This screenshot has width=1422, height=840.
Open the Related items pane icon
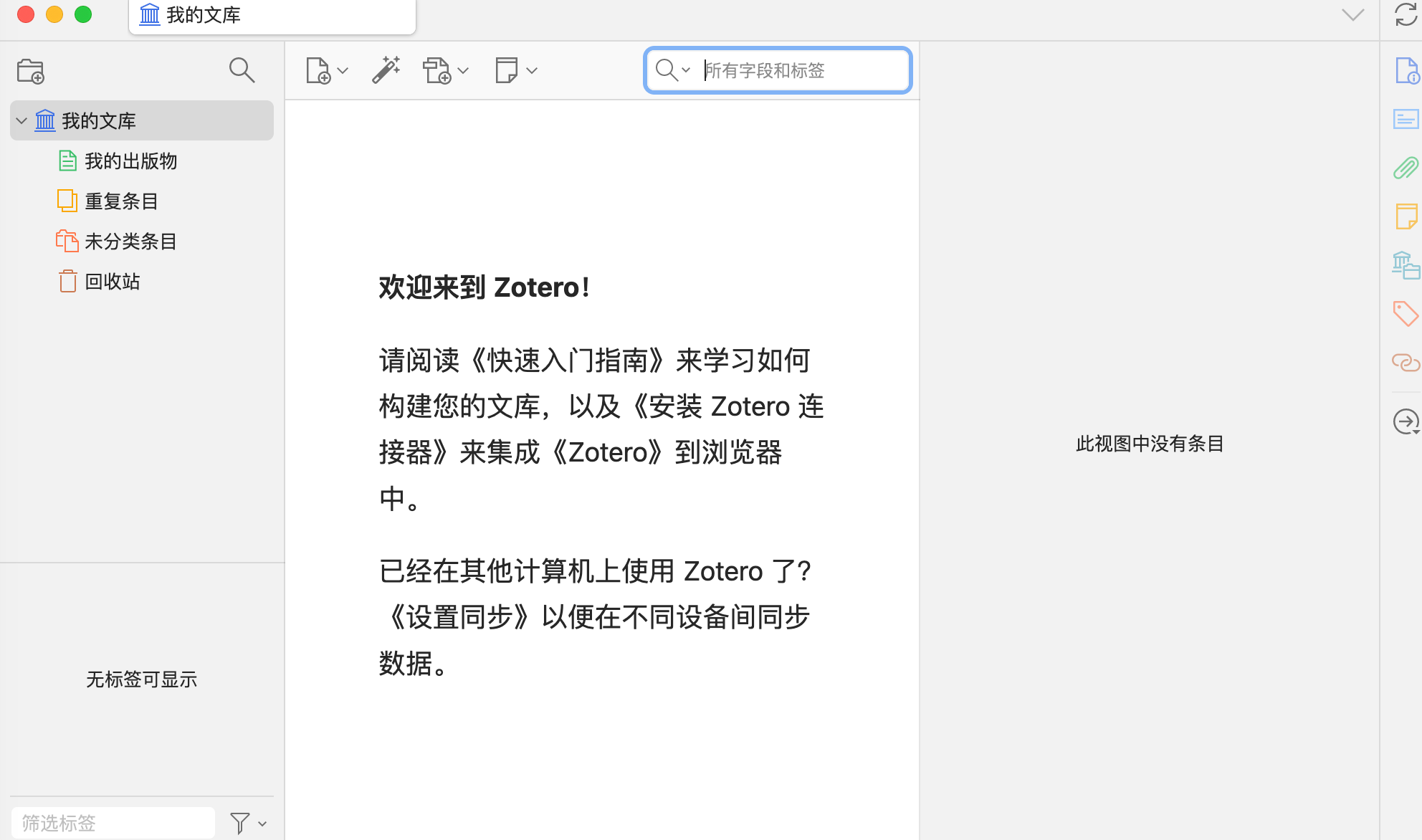click(x=1406, y=363)
